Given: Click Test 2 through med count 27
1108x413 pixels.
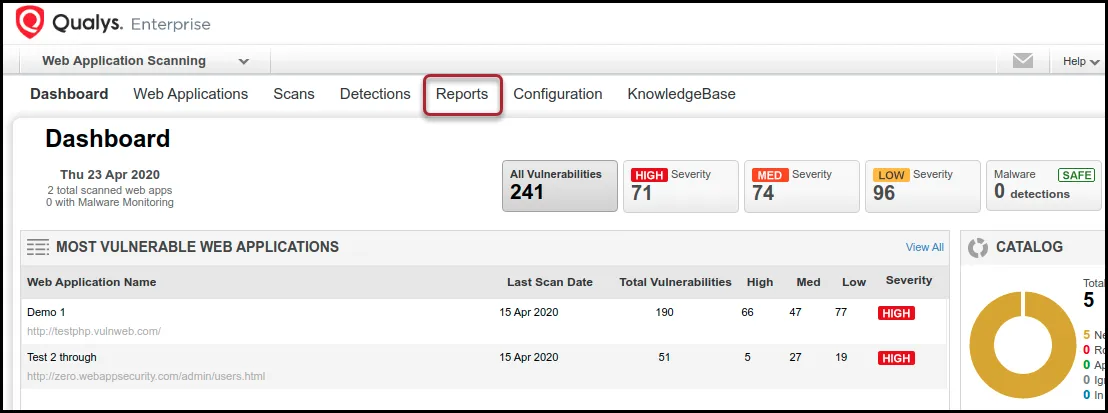Looking at the screenshot, I should (x=796, y=357).
